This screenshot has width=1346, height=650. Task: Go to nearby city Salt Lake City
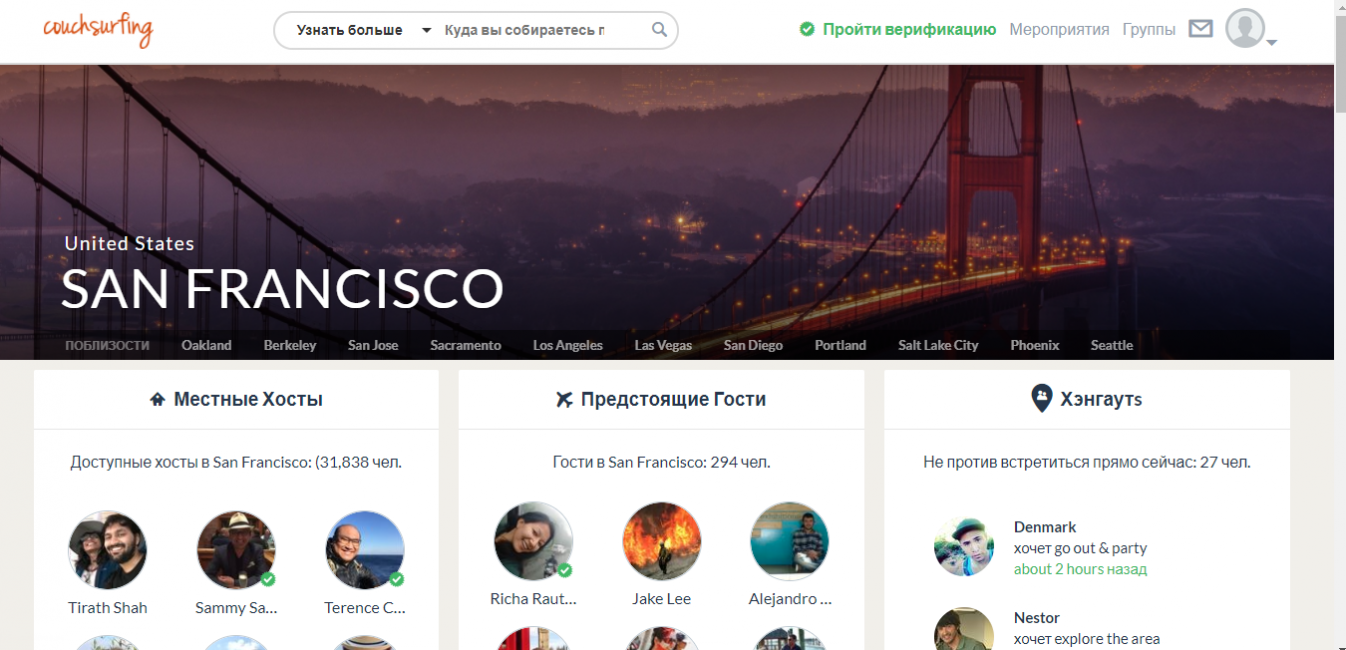(x=938, y=345)
